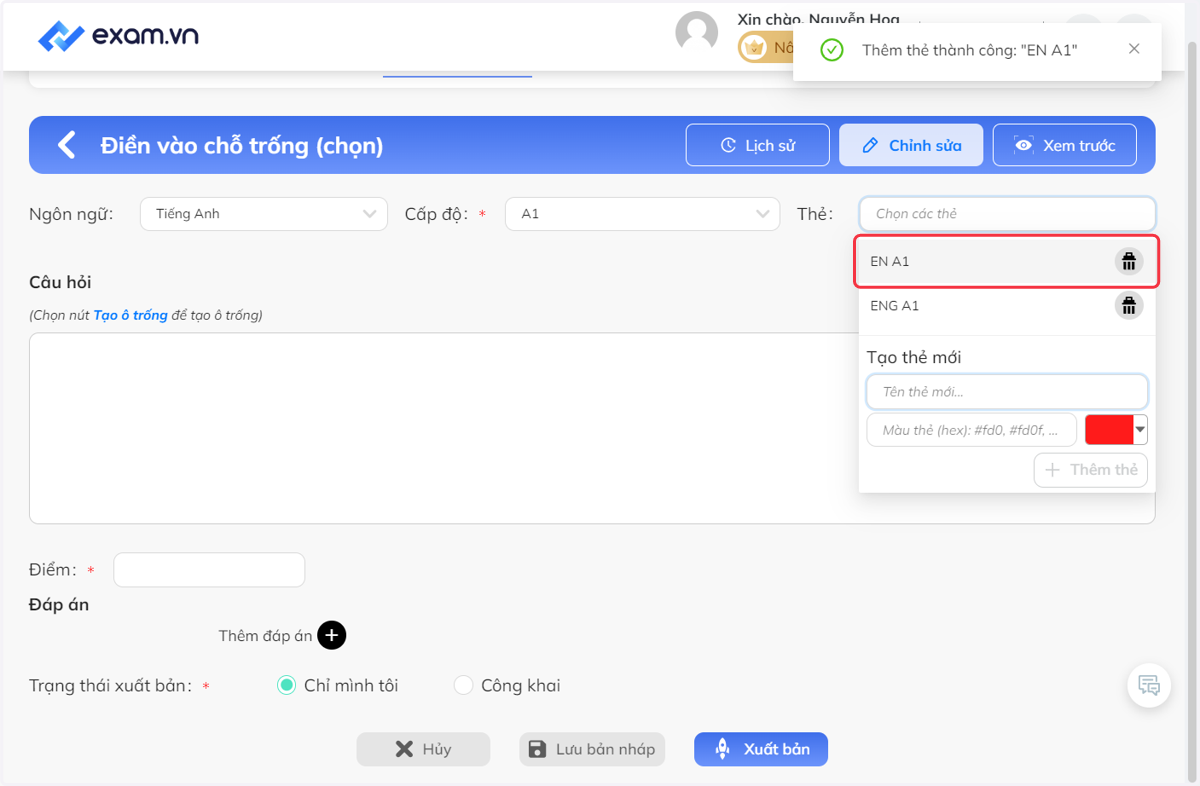Select the EN A1 tag option

pos(1007,262)
